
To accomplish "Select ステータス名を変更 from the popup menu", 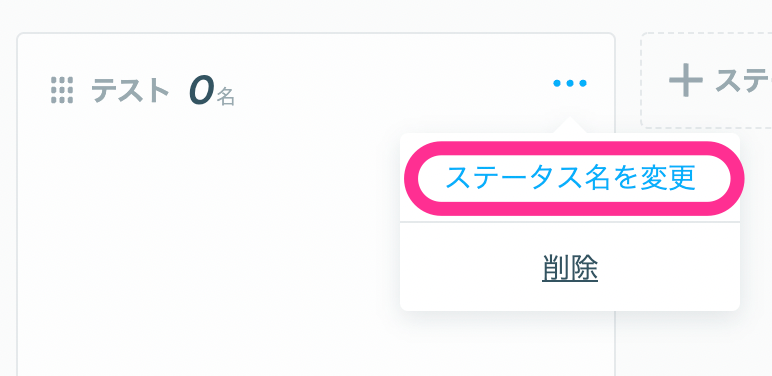I will click(x=570, y=178).
